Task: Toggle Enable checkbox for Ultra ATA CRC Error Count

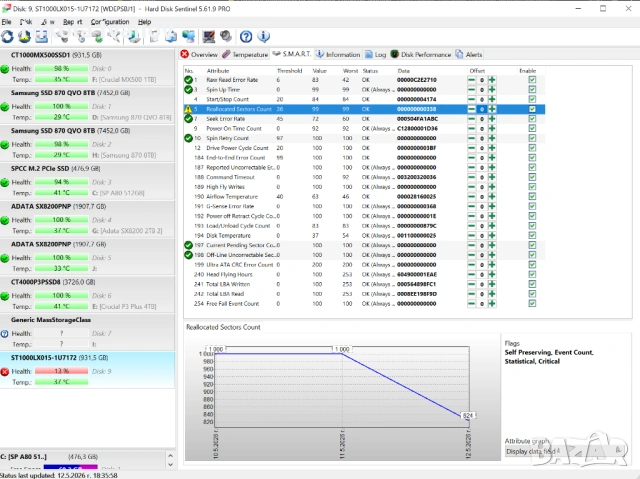Action: click(532, 265)
